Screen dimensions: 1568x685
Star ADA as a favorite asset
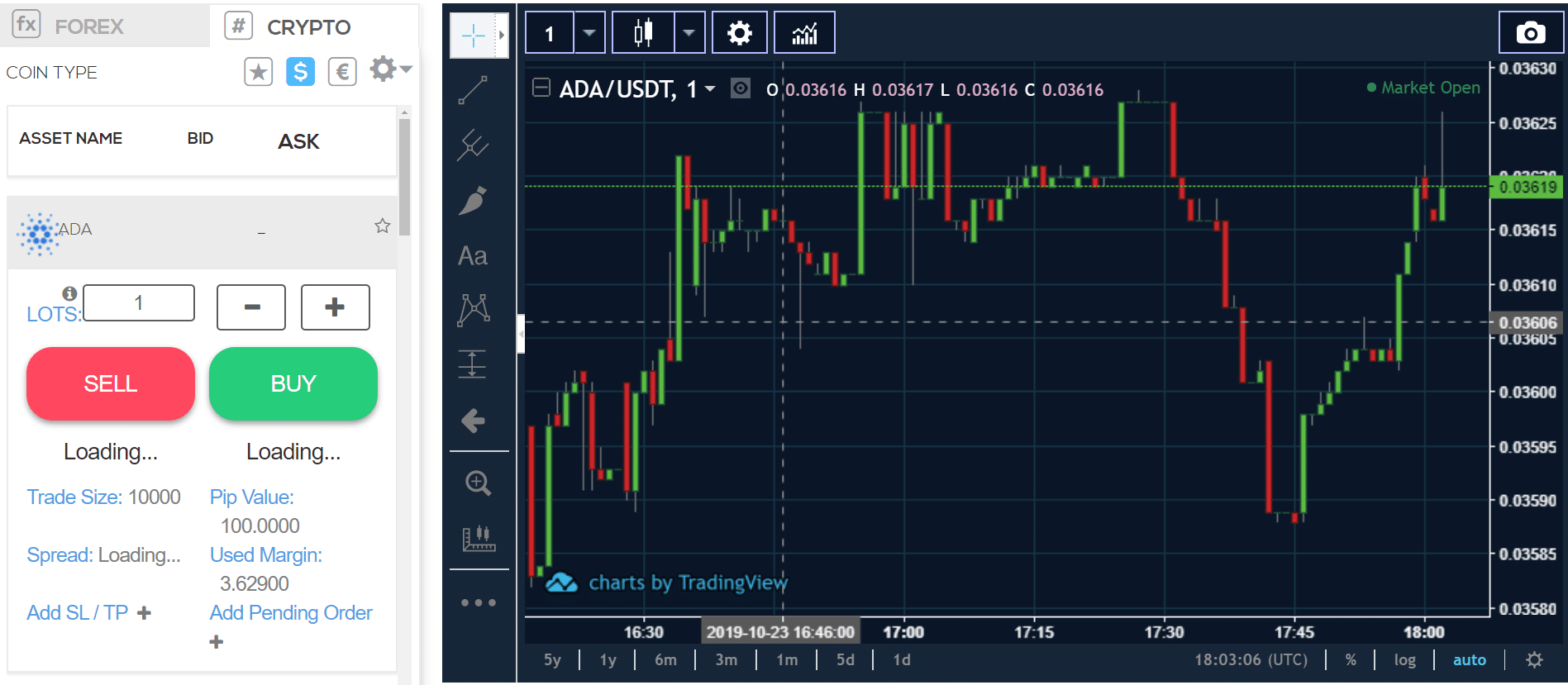click(382, 226)
